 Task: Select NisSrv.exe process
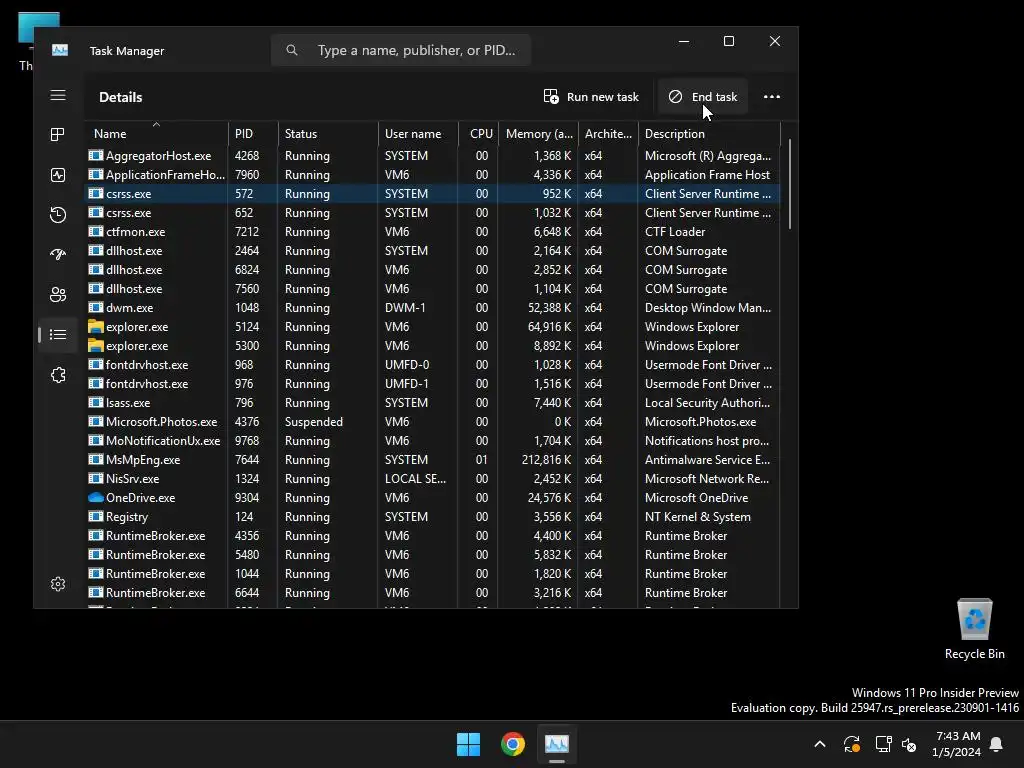click(433, 479)
